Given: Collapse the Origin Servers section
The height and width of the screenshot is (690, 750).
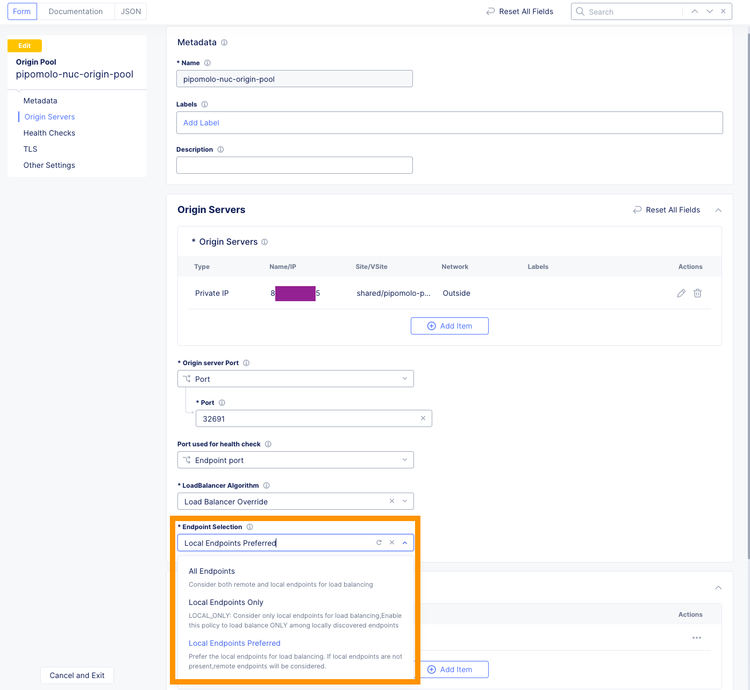Looking at the screenshot, I should point(718,210).
